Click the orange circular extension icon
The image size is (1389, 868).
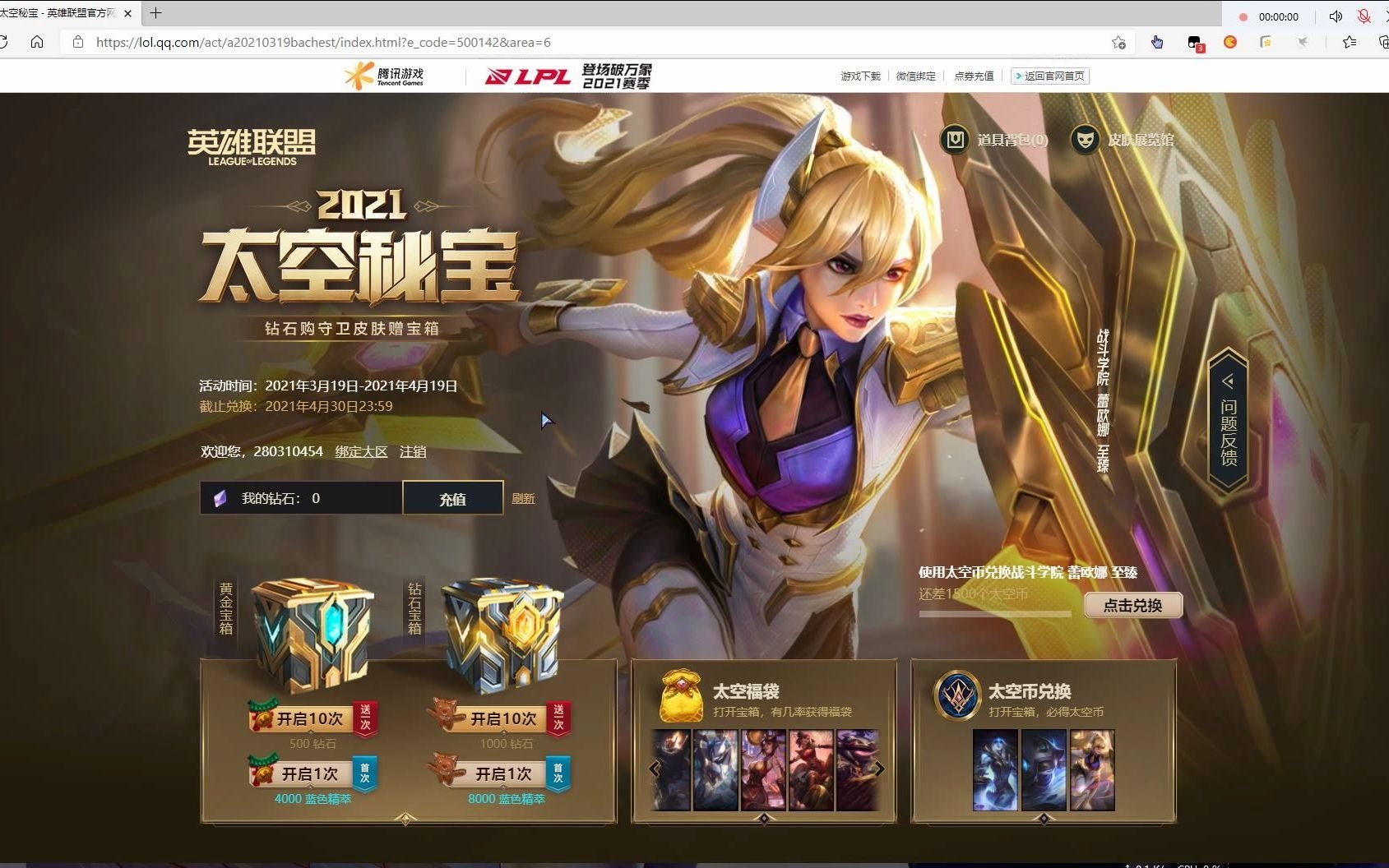pos(1230,42)
